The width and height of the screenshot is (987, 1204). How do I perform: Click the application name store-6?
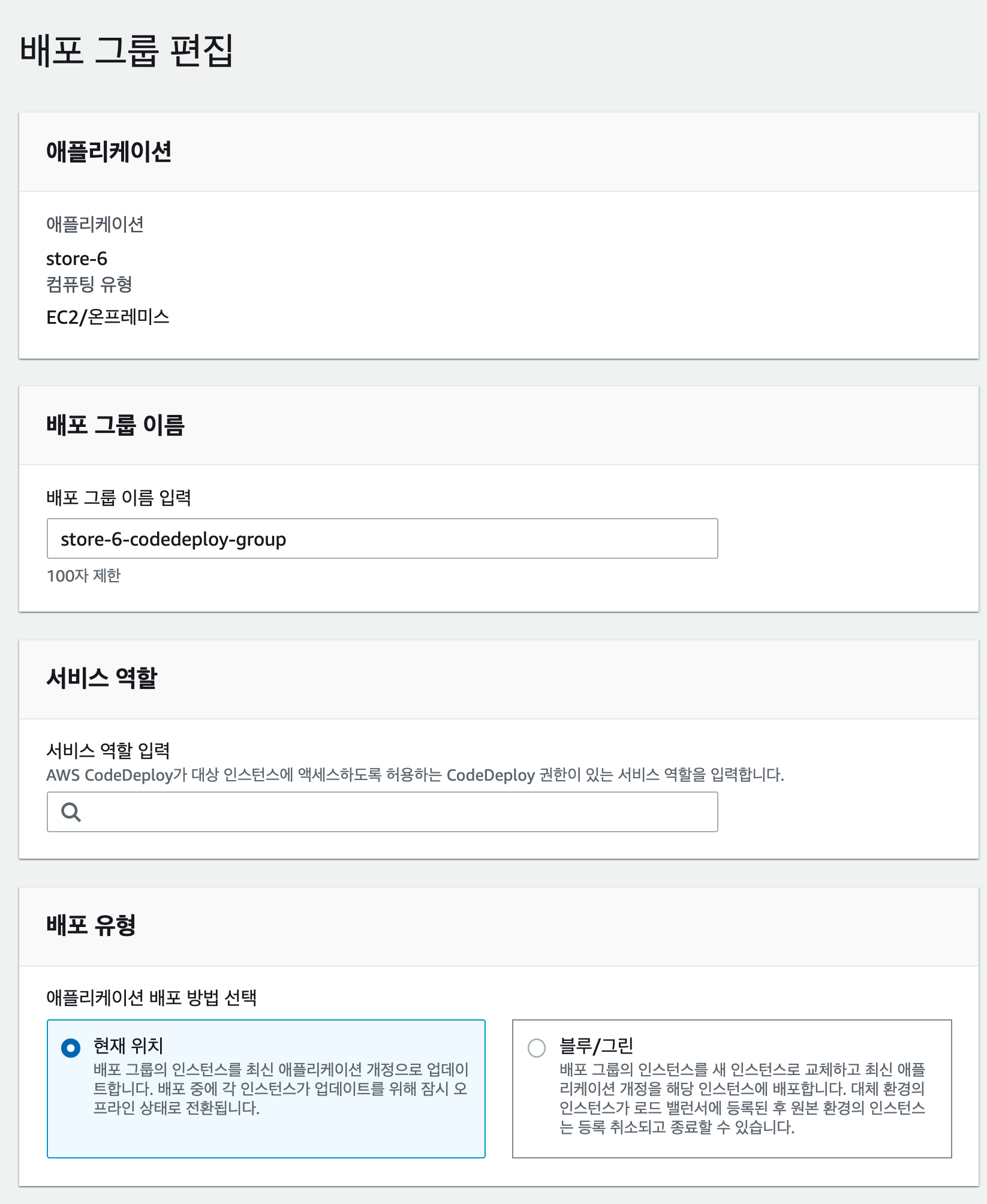pyautogui.click(x=77, y=258)
